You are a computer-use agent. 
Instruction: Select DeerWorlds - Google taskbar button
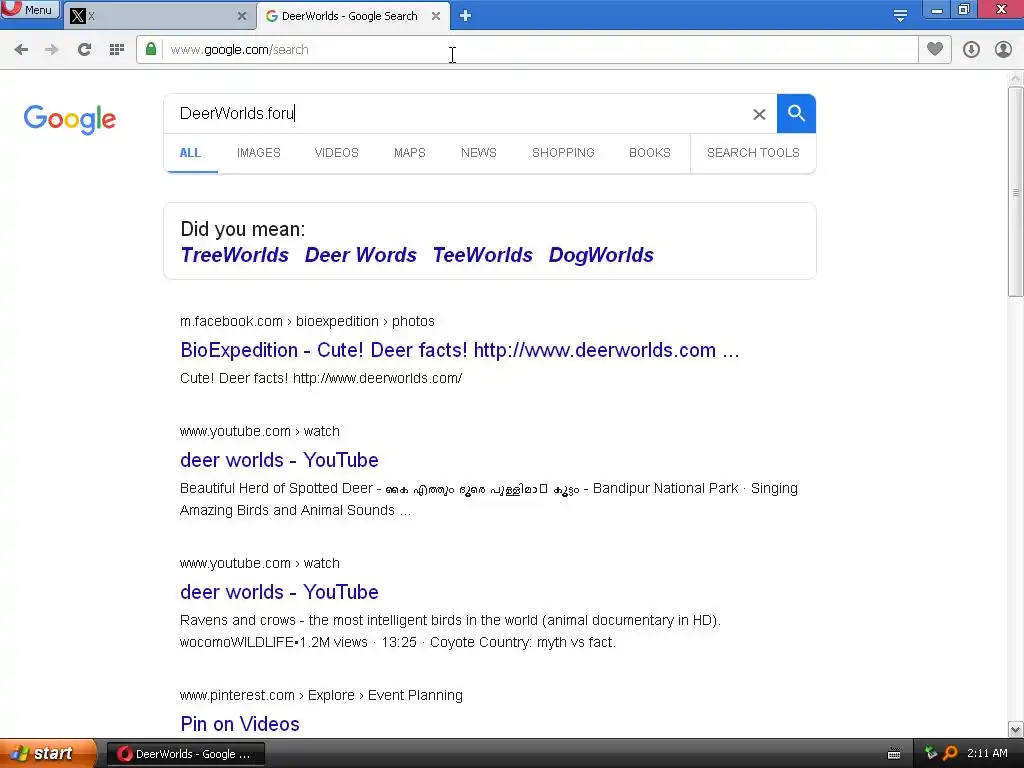click(x=185, y=754)
